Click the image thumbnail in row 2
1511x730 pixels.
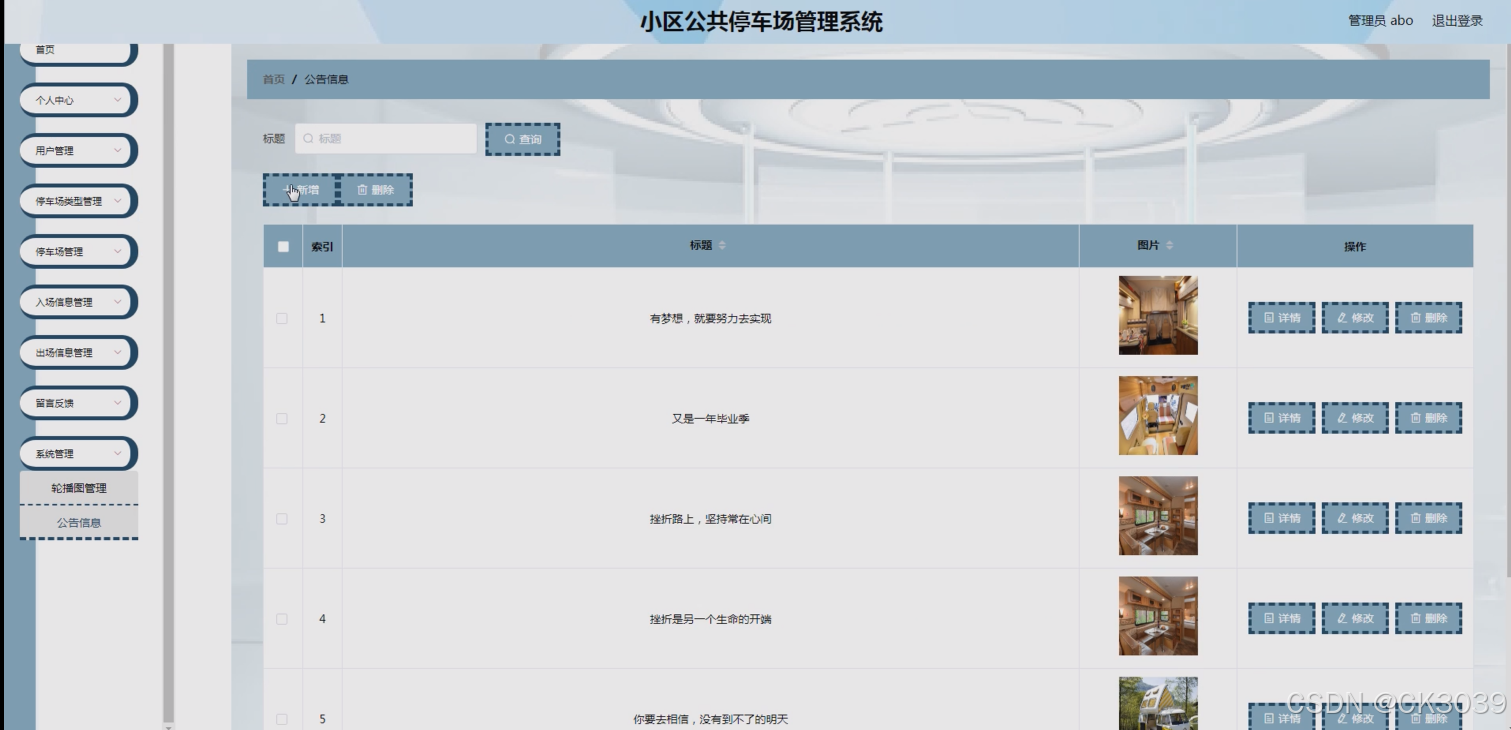[x=1158, y=415]
